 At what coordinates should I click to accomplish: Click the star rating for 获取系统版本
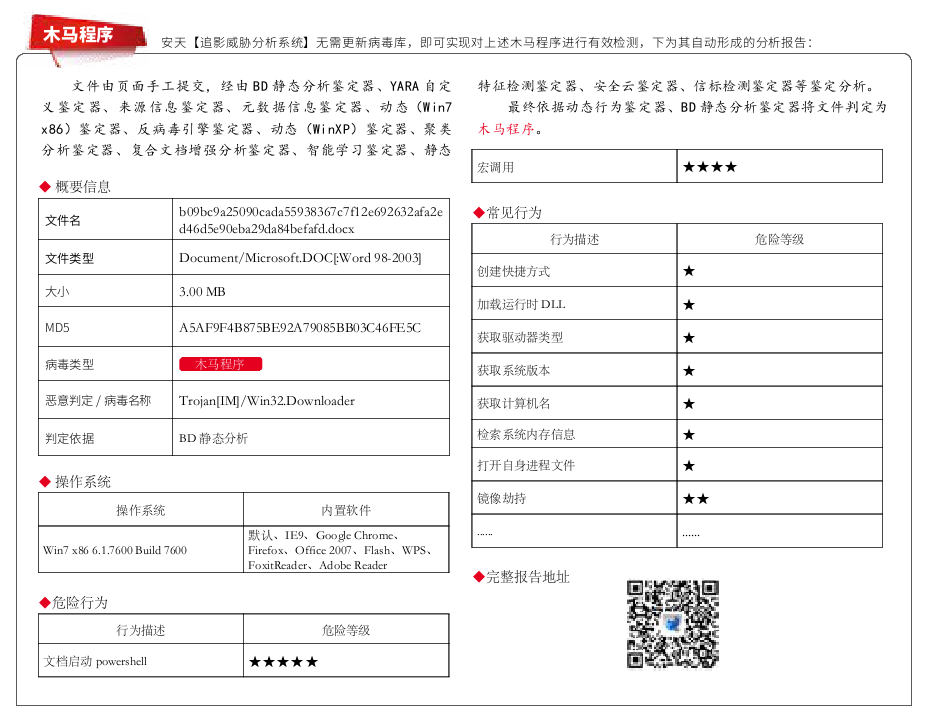pos(689,371)
